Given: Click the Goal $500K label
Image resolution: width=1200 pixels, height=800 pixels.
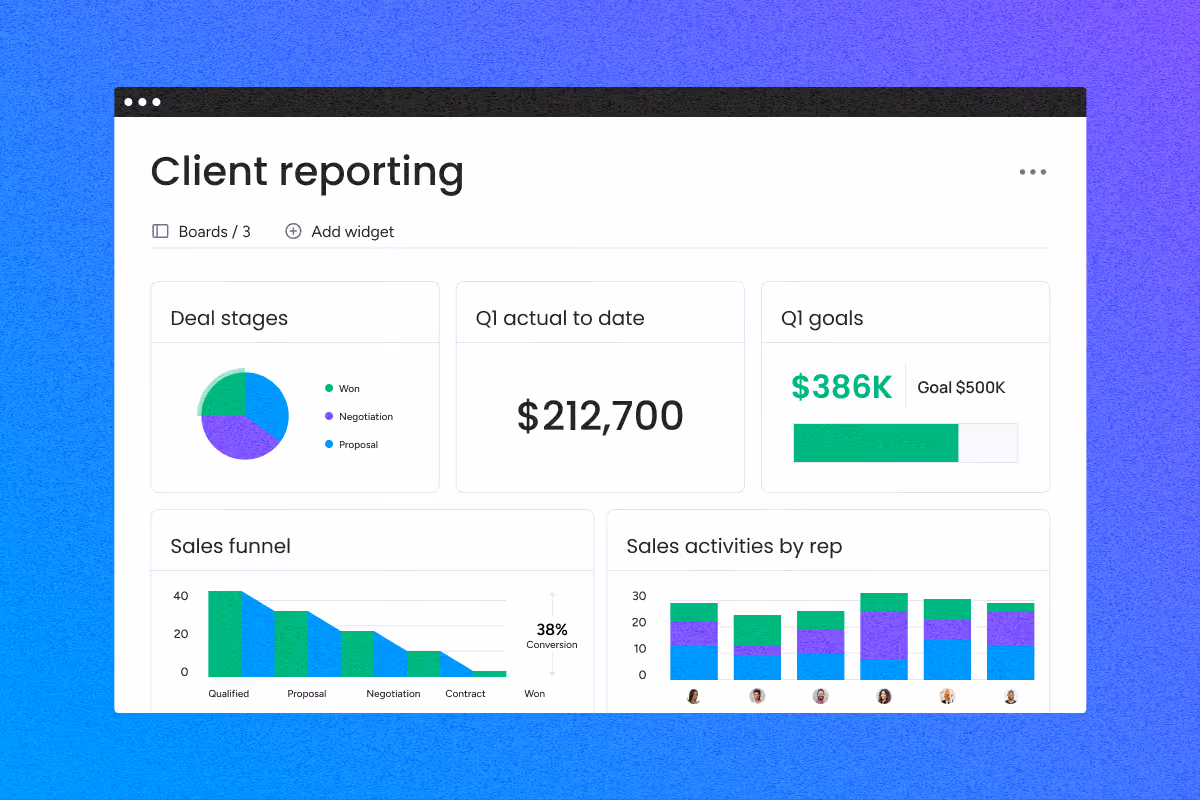Looking at the screenshot, I should point(961,387).
